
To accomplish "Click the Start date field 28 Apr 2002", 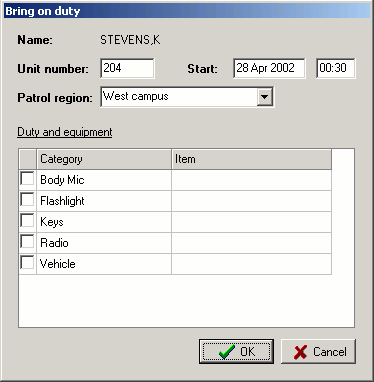I will pyautogui.click(x=269, y=68).
